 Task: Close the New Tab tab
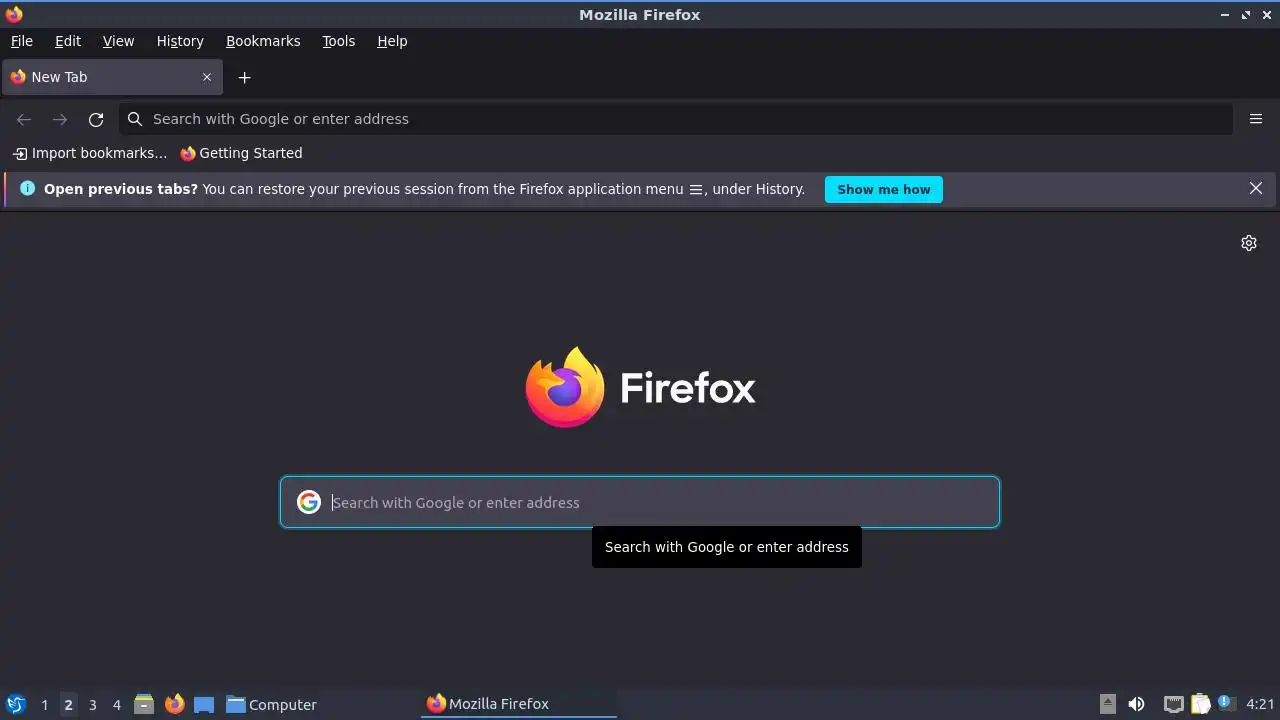(x=207, y=77)
